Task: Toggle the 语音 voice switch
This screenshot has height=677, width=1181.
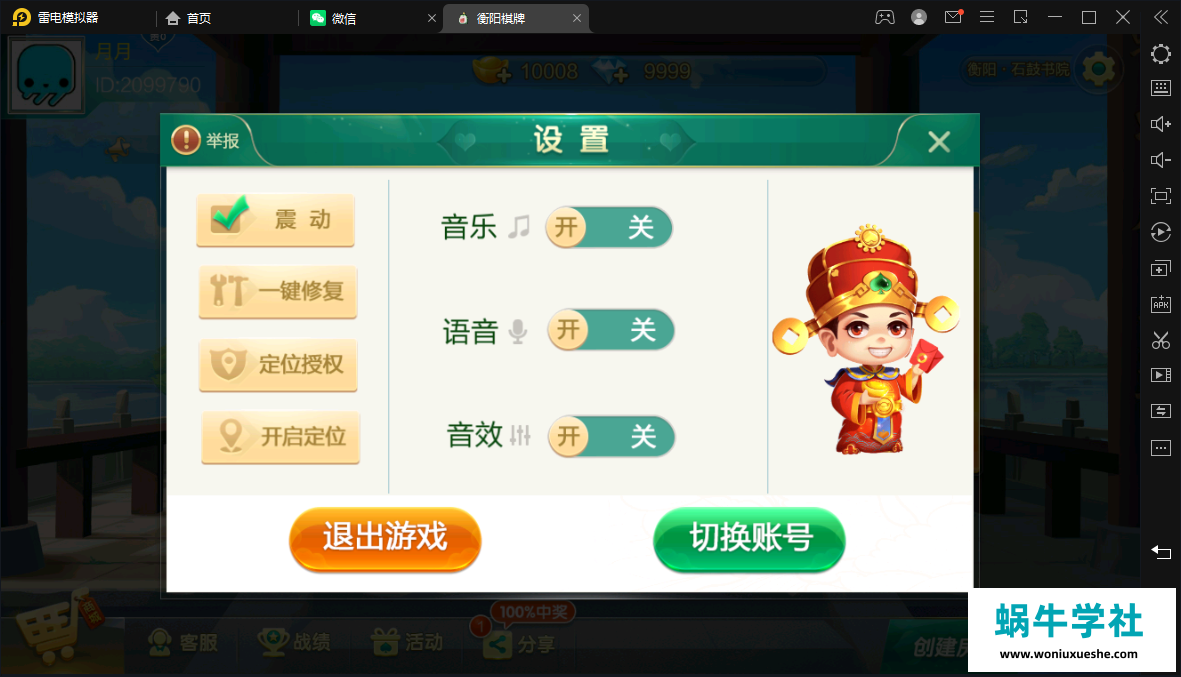Action: (610, 330)
